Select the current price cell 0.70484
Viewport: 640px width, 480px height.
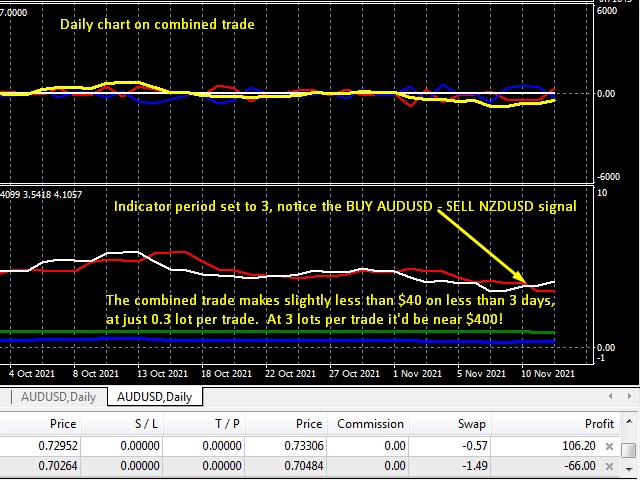coord(304,466)
